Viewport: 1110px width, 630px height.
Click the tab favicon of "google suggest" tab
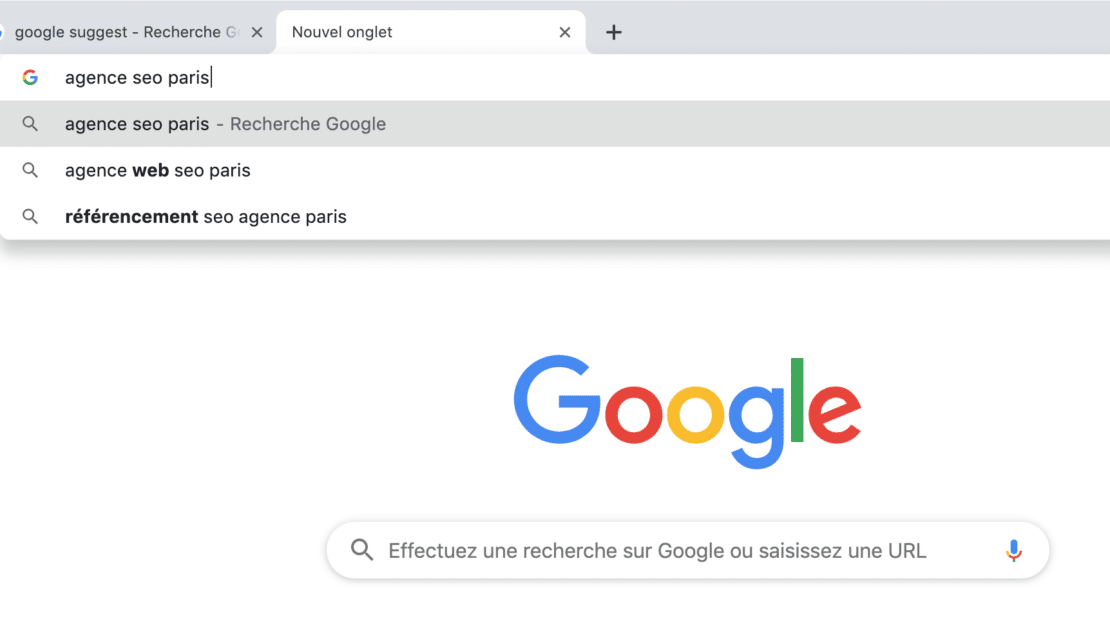[2, 32]
